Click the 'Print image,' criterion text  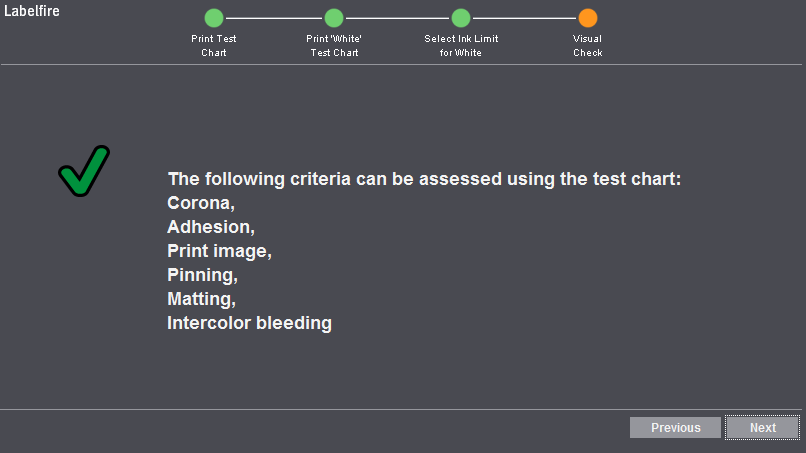(219, 251)
